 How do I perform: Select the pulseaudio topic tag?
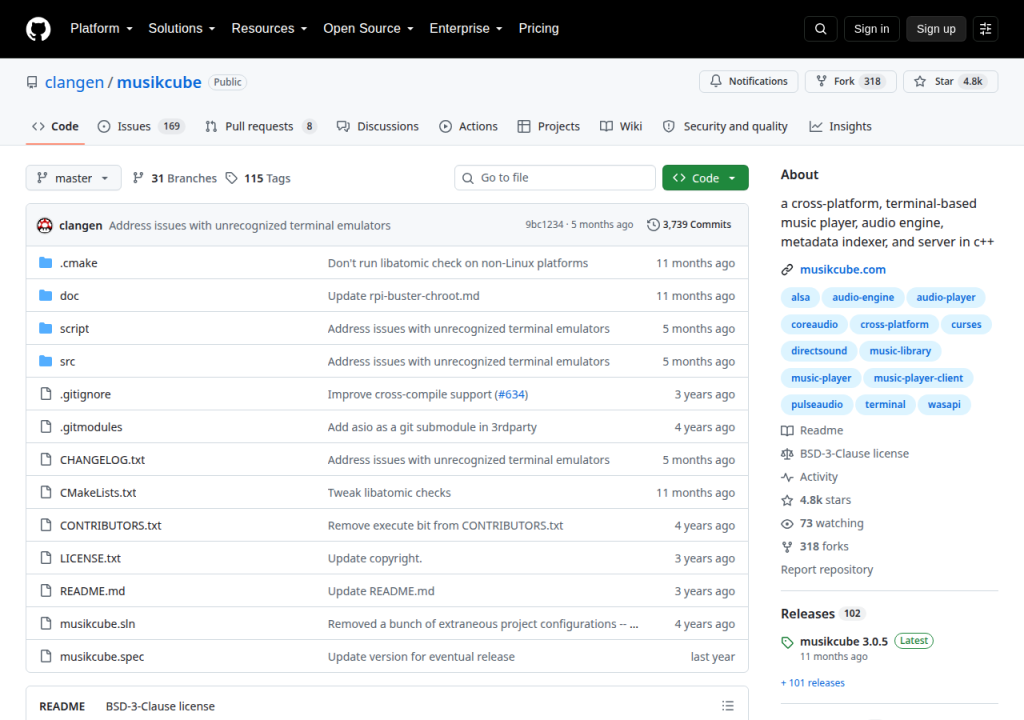[816, 404]
